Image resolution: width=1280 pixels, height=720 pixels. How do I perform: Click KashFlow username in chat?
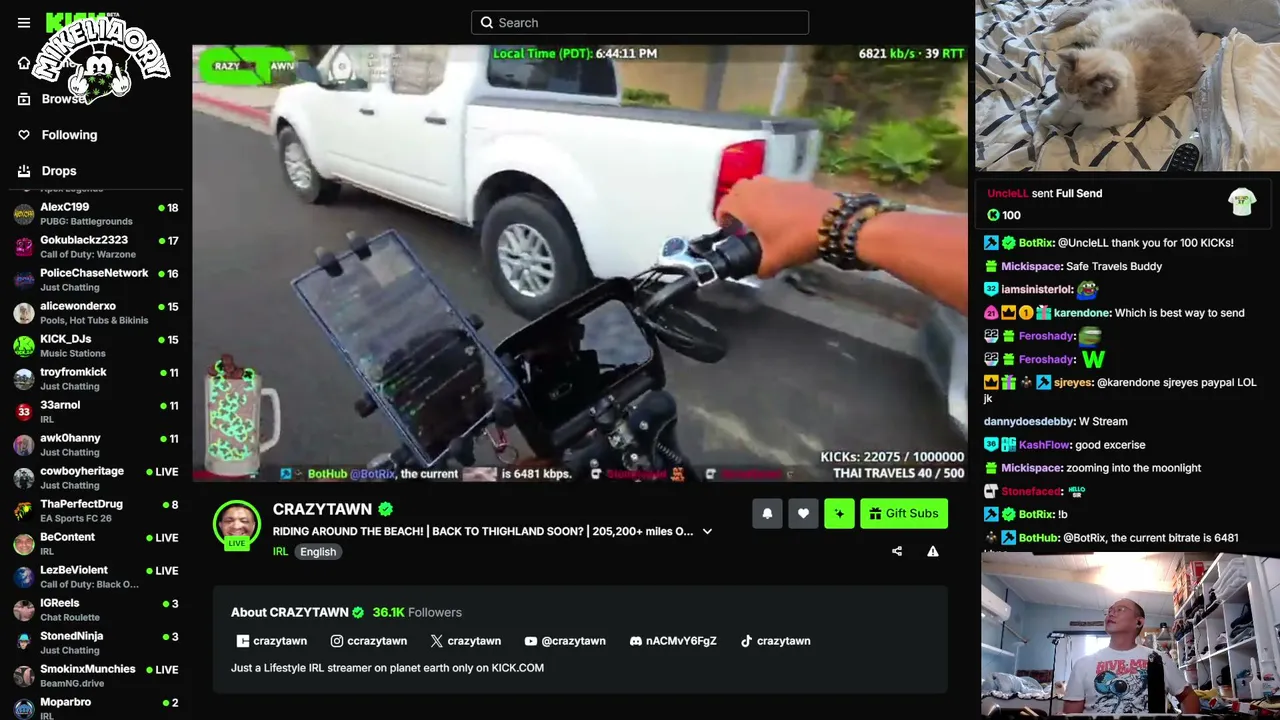click(x=1044, y=445)
